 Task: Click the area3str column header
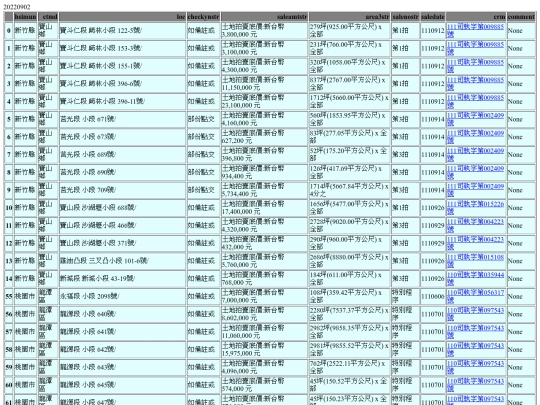(x=350, y=17)
